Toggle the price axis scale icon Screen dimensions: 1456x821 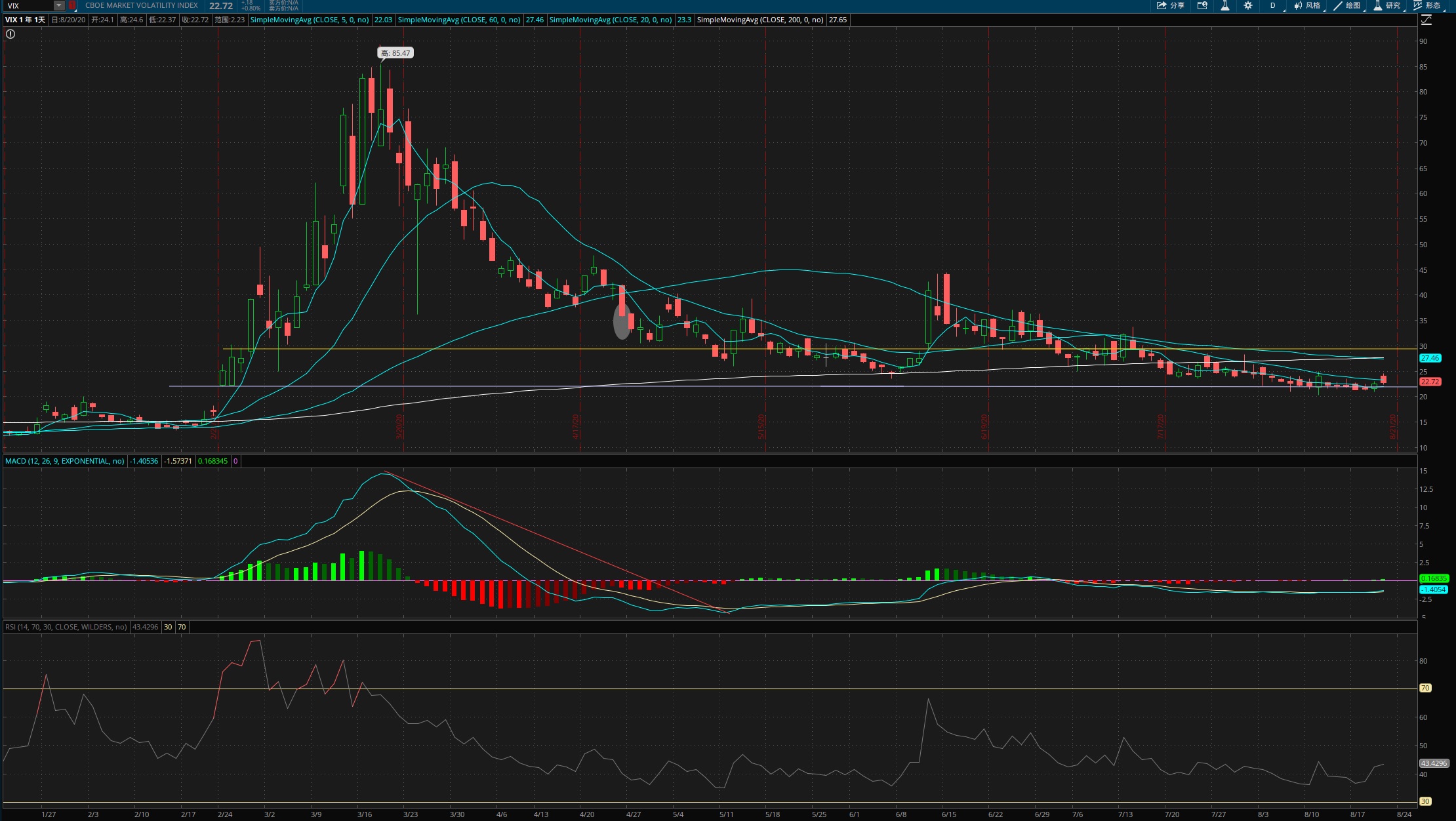pos(1426,20)
